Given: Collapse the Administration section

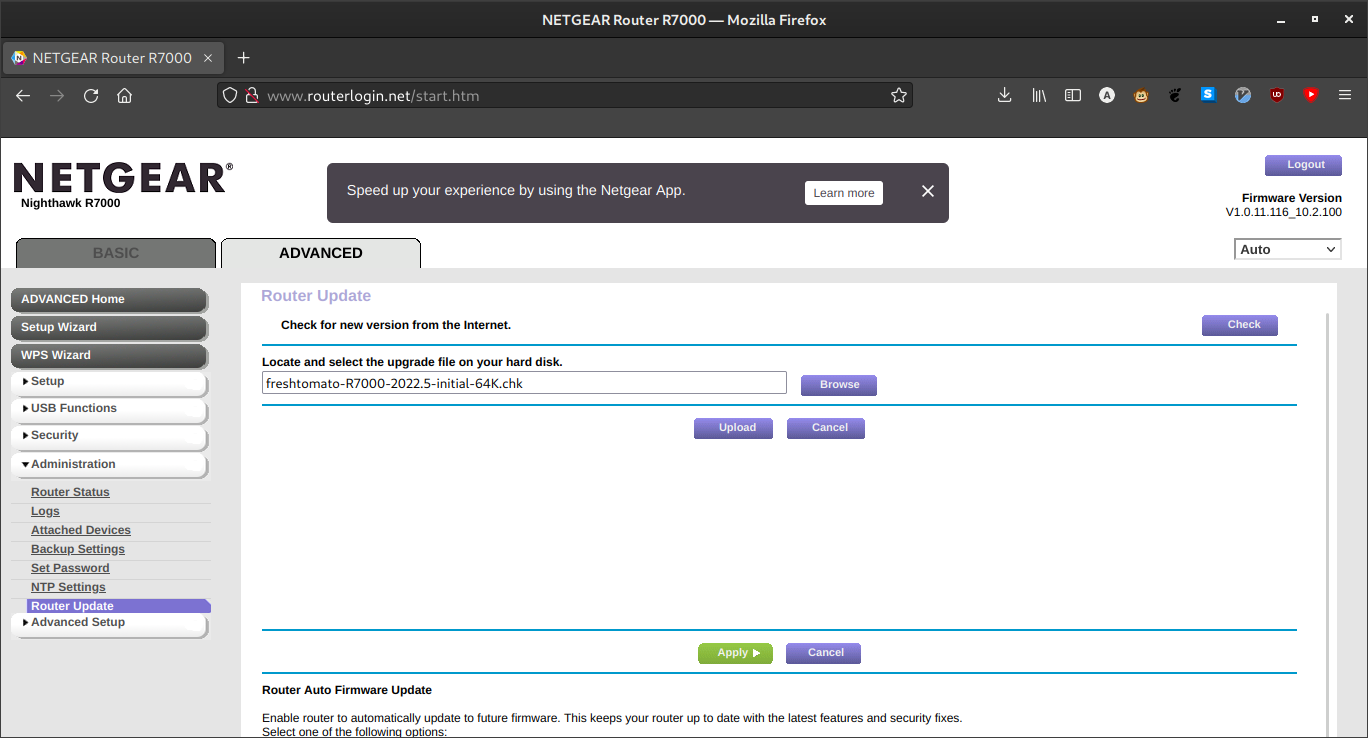Looking at the screenshot, I should pyautogui.click(x=109, y=464).
